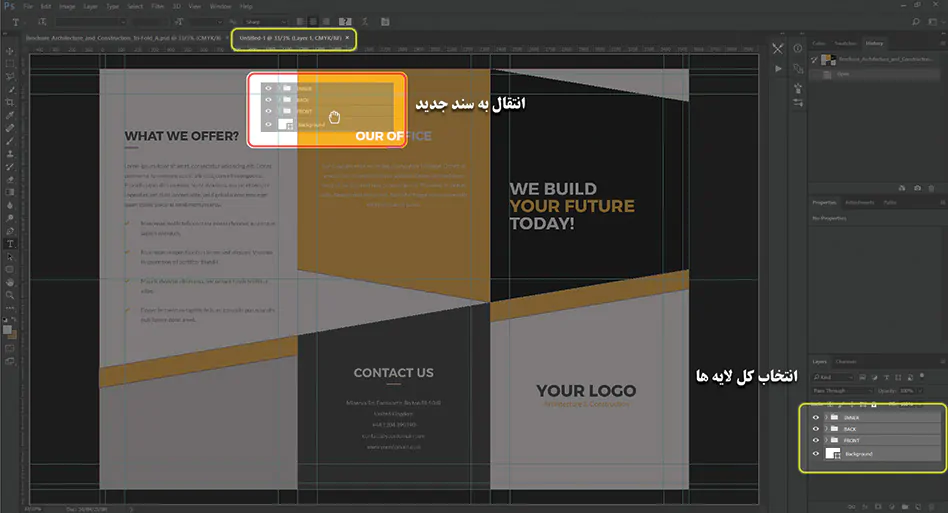Click the play actions icon in collapsed dock
The image size is (948, 513).
778,69
